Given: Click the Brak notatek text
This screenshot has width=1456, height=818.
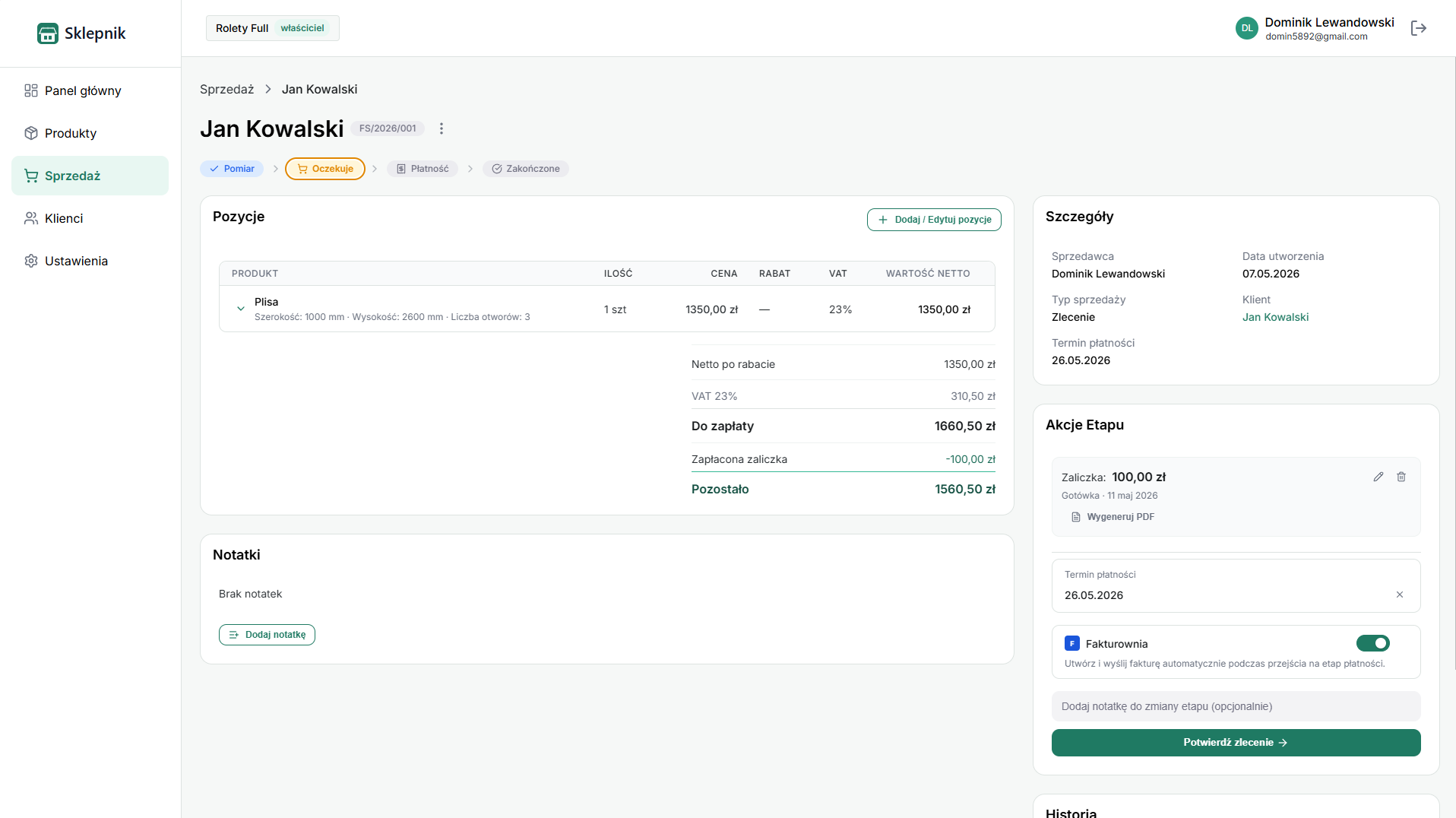Looking at the screenshot, I should click(250, 594).
